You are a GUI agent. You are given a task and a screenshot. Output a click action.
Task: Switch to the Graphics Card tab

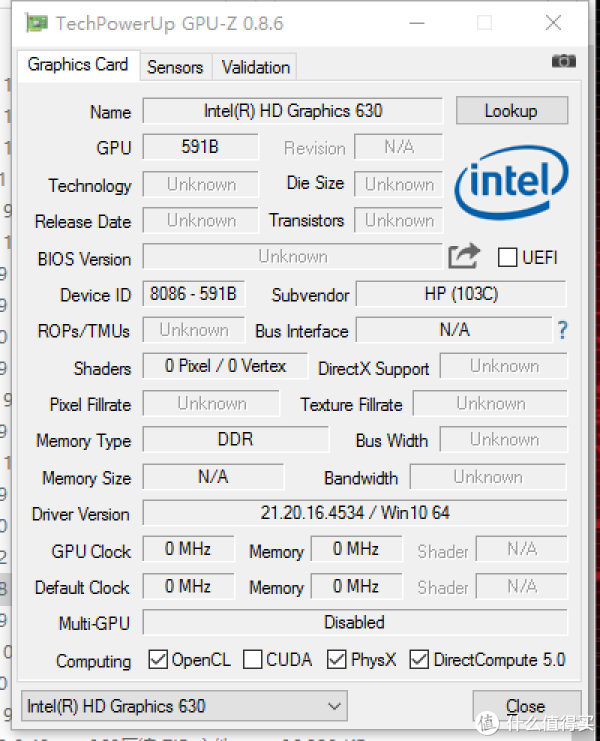(x=78, y=65)
